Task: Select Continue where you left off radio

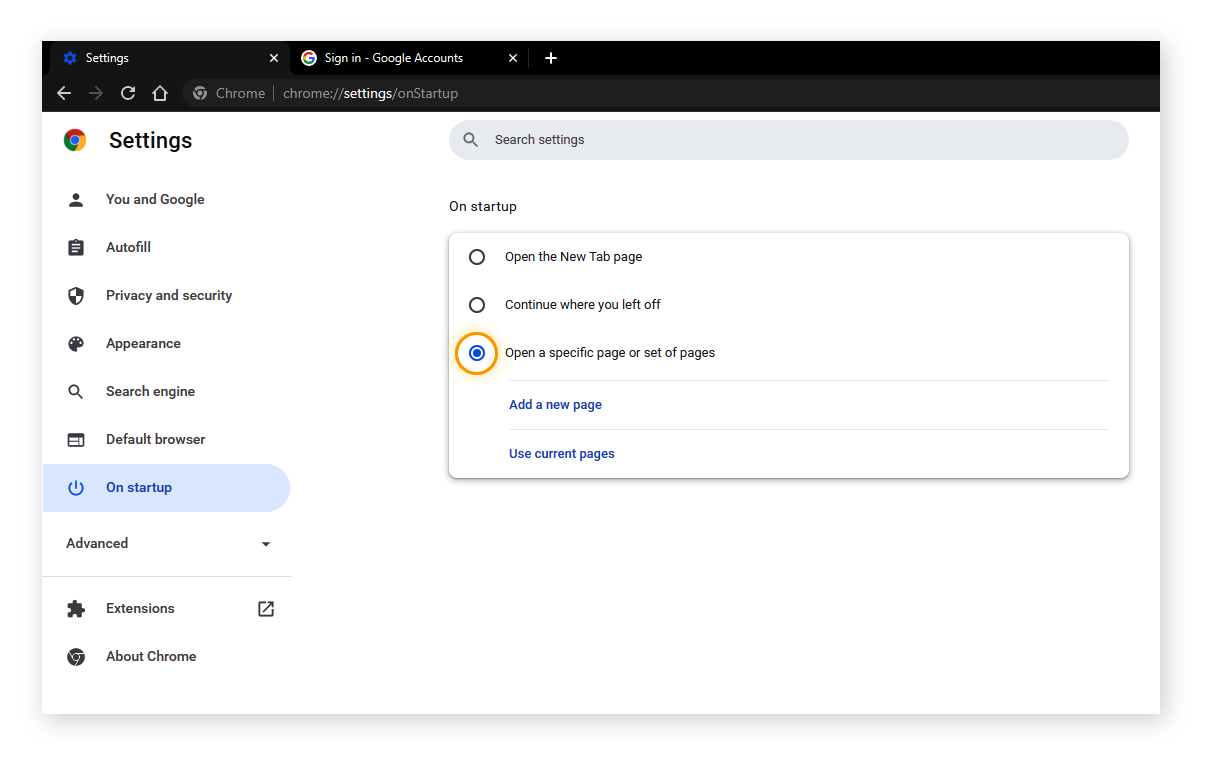Action: click(x=477, y=305)
